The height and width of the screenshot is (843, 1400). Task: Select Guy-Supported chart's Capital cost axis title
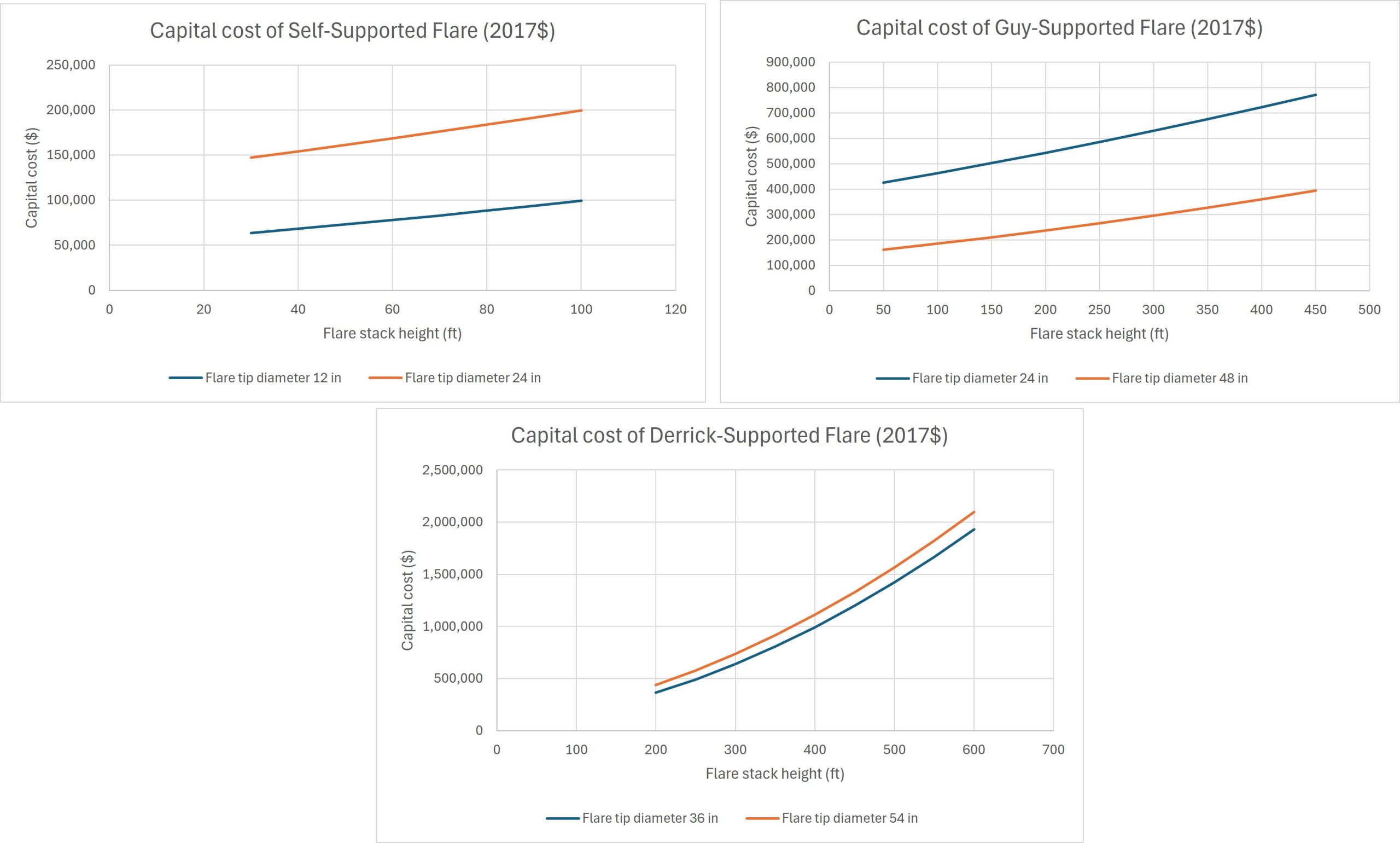click(751, 176)
